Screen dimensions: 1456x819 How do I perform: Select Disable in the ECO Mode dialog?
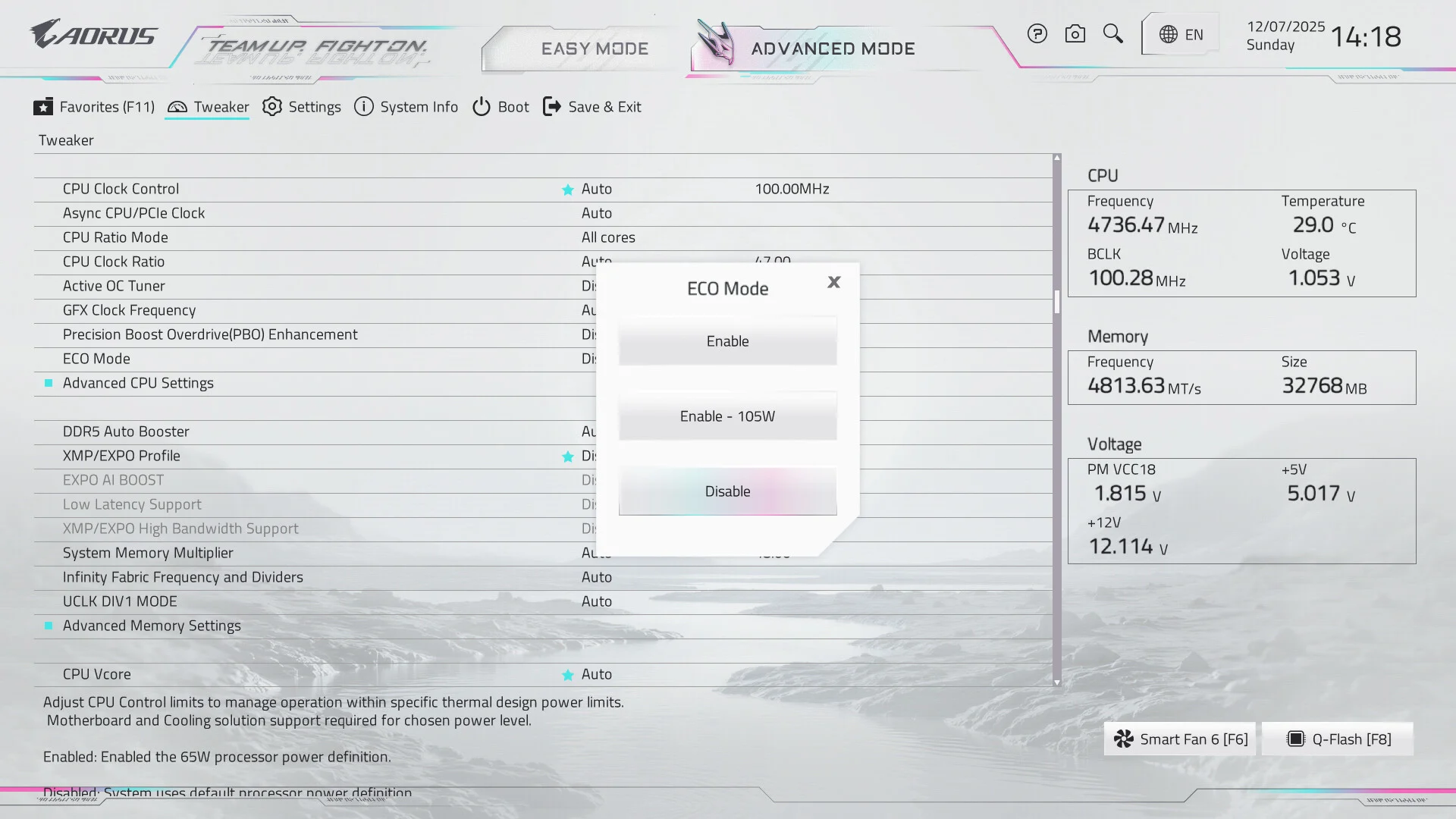tap(727, 491)
